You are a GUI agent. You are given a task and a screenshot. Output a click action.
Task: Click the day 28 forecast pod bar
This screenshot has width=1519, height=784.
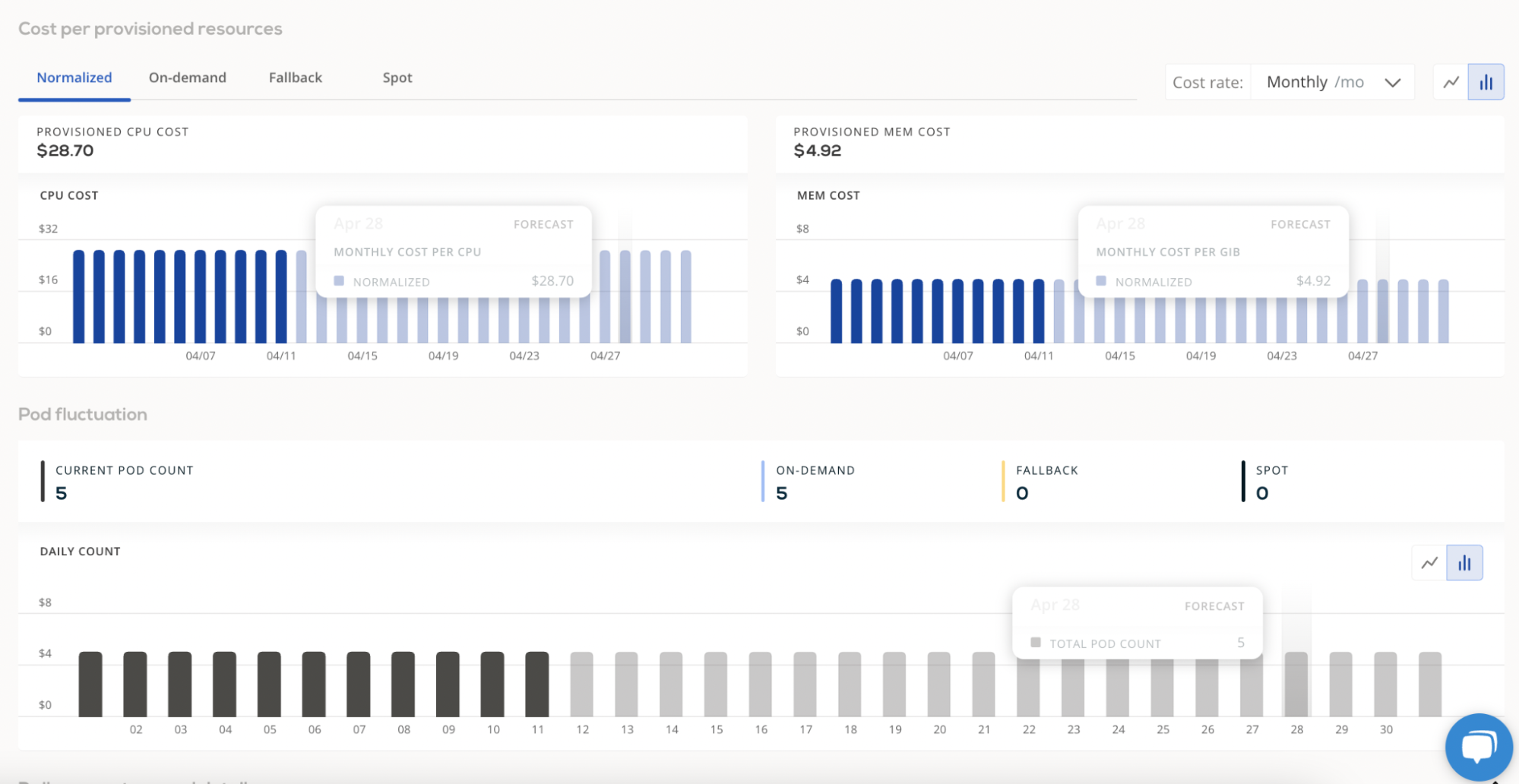click(x=1296, y=684)
